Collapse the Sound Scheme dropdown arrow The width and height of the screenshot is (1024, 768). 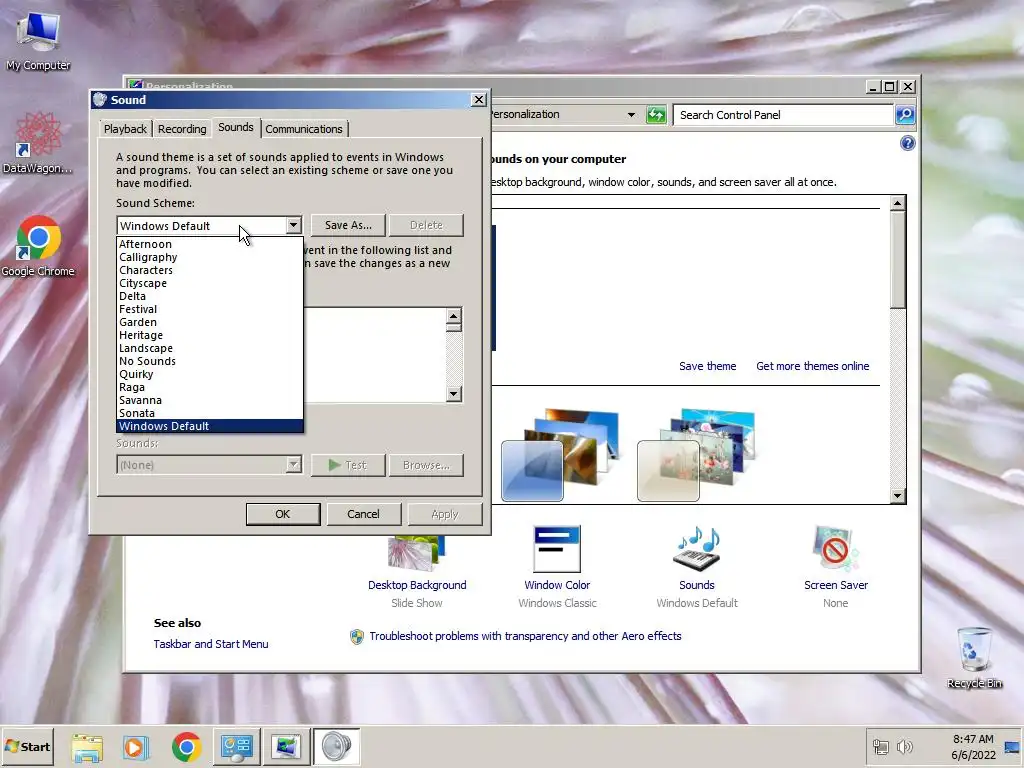[293, 225]
